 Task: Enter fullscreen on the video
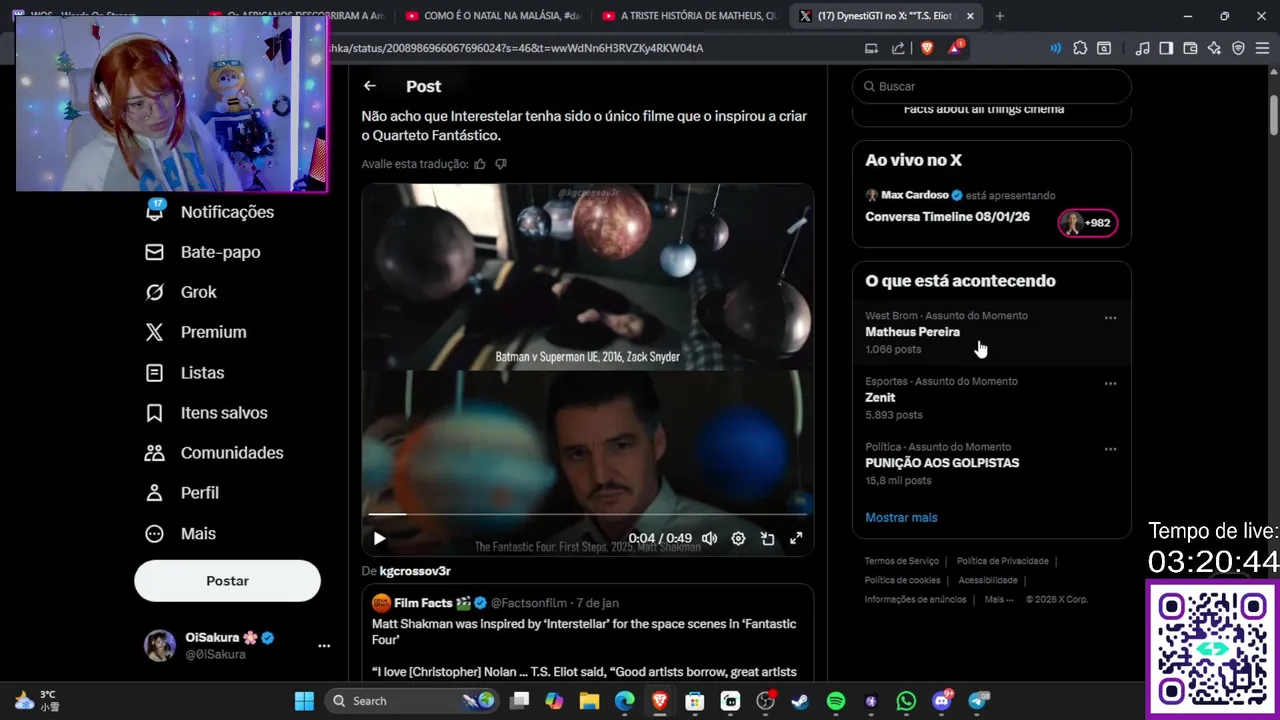pyautogui.click(x=796, y=538)
